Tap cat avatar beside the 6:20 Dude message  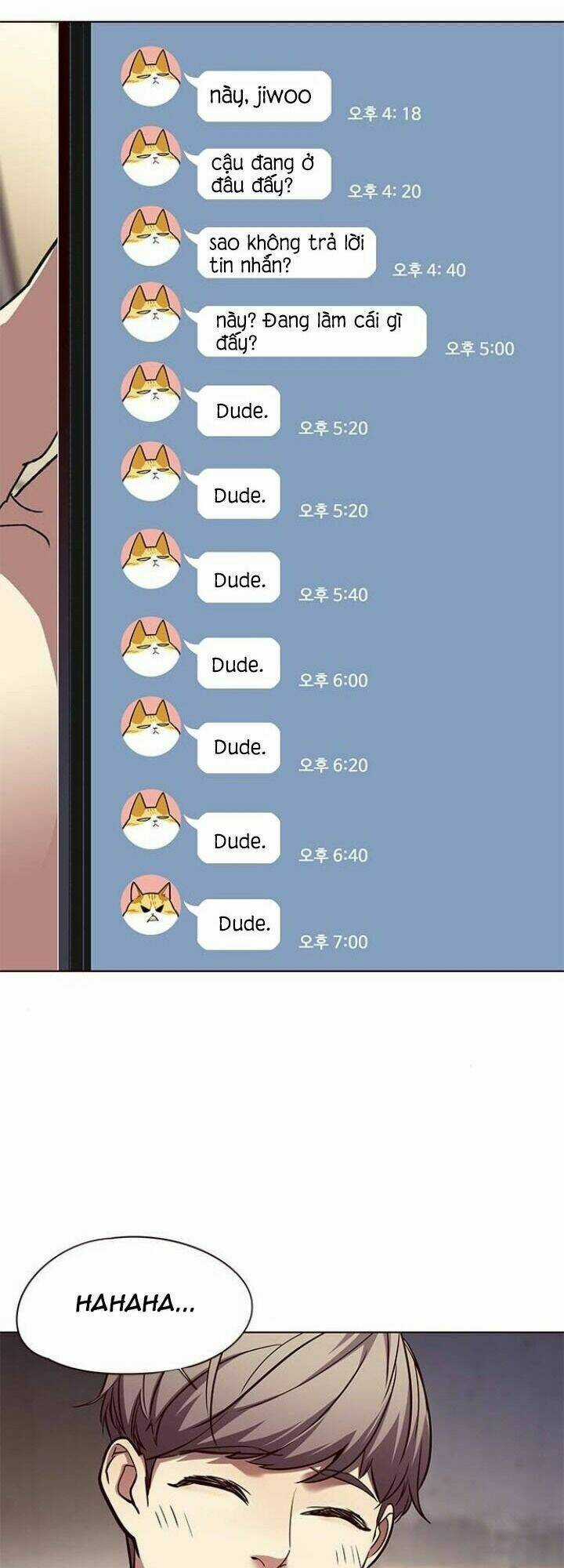tap(151, 725)
